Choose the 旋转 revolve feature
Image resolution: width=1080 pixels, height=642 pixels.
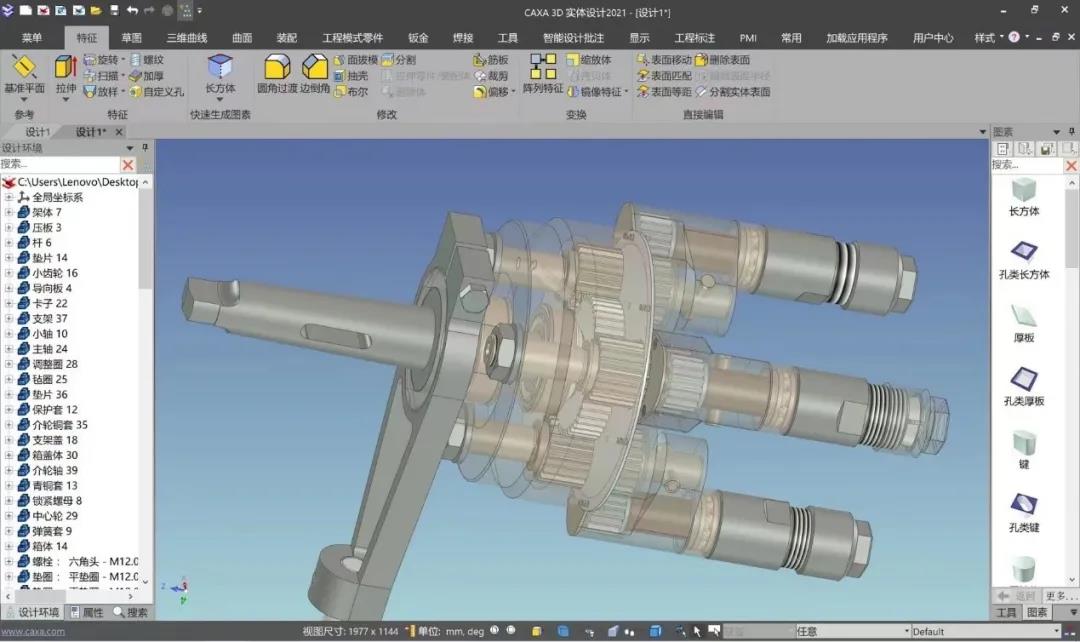pos(101,60)
